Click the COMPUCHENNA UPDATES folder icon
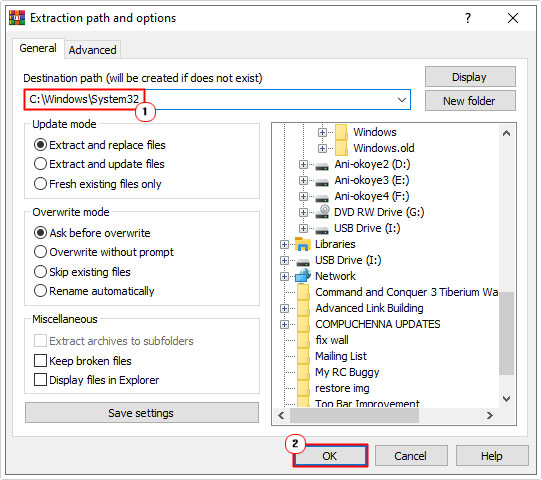This screenshot has width=542, height=480. coord(303,324)
